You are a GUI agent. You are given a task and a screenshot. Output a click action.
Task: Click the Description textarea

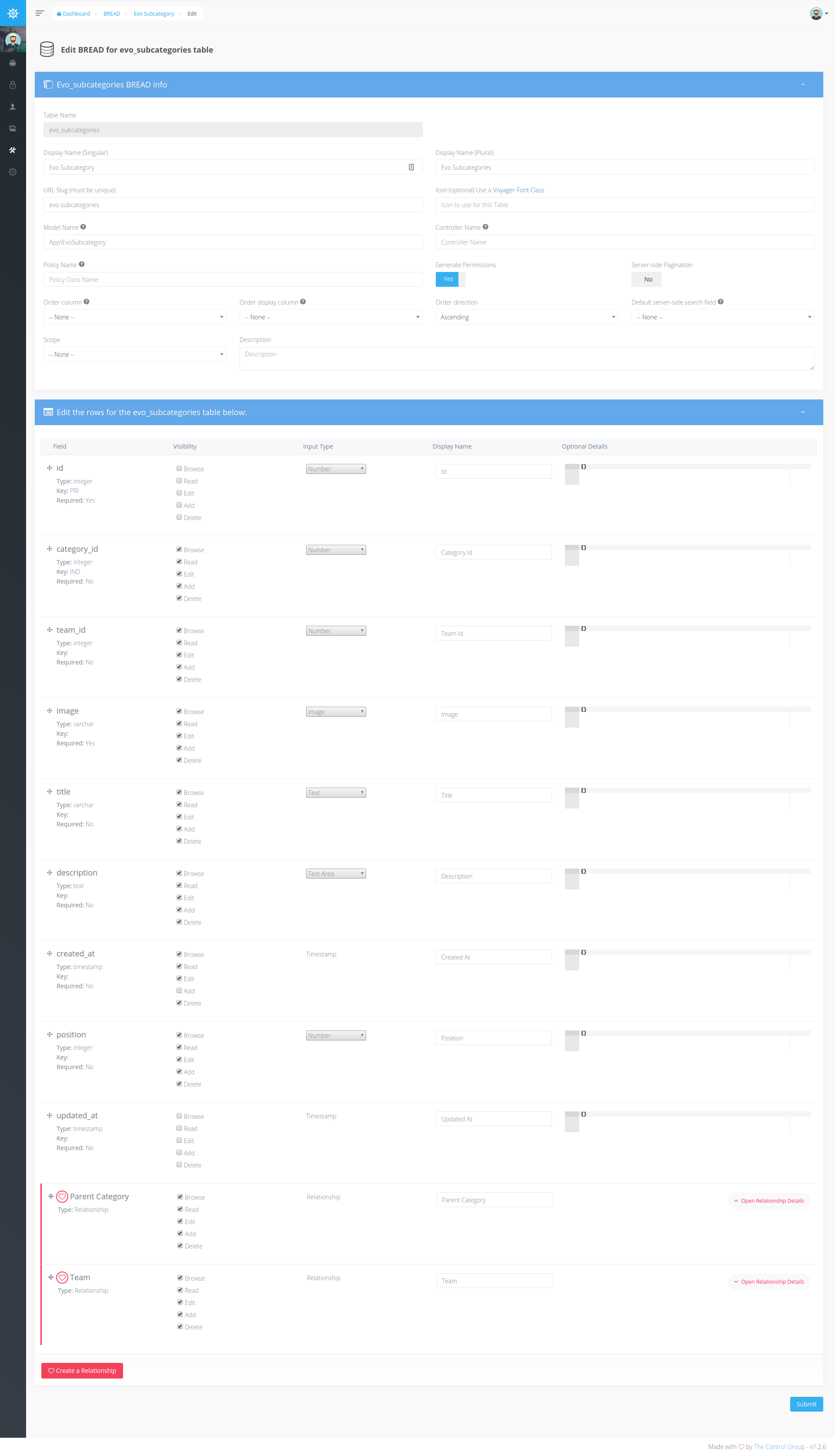tap(527, 359)
